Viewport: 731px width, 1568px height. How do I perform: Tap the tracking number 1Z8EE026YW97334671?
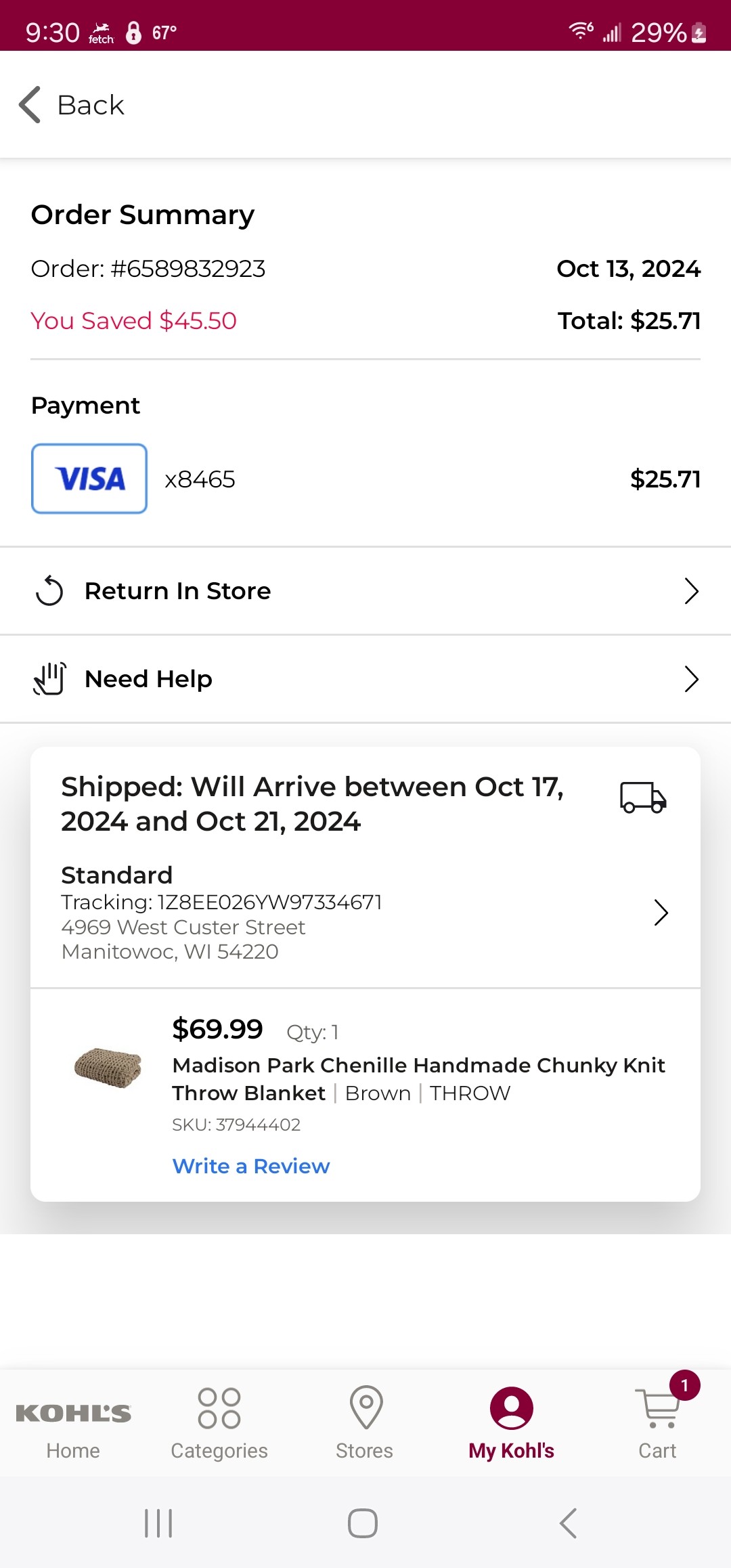[x=270, y=902]
